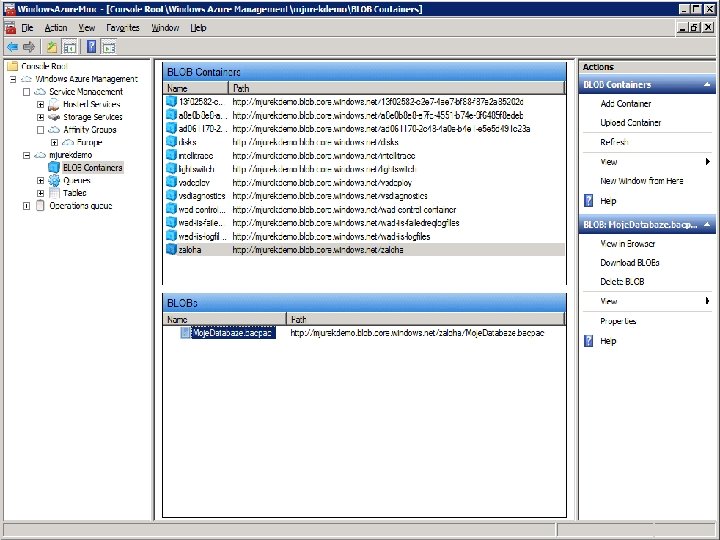Sort BLOBs by Path column header
720x540 pixels.
[x=425, y=319]
